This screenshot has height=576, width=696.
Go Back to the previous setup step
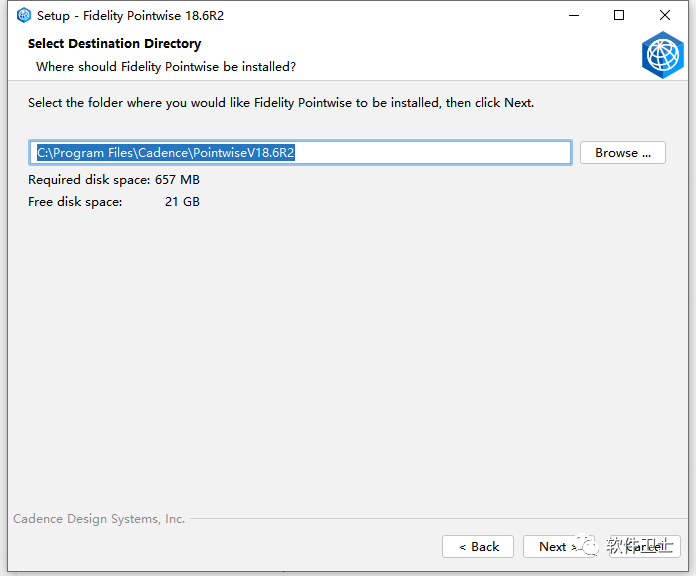pyautogui.click(x=478, y=546)
